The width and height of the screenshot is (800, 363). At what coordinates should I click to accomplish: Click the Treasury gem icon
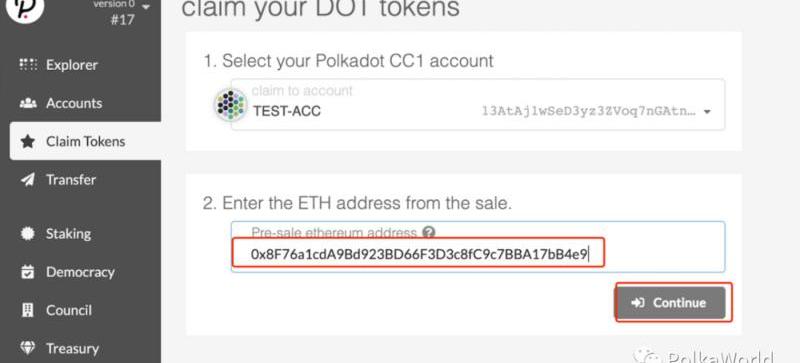(x=28, y=349)
